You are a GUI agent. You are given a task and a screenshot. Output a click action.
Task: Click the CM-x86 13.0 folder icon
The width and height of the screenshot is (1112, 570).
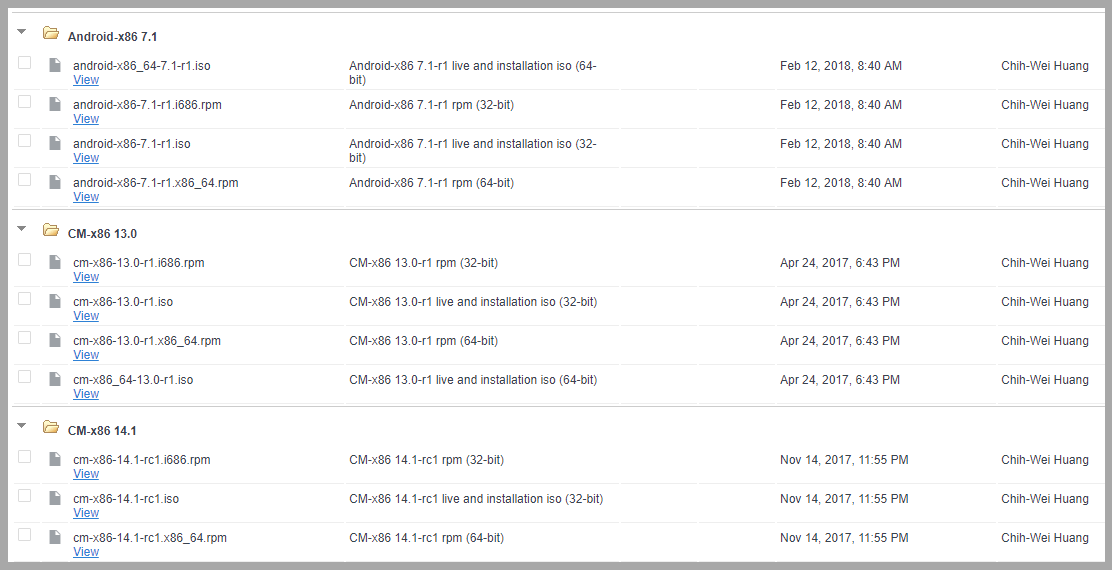(x=51, y=231)
